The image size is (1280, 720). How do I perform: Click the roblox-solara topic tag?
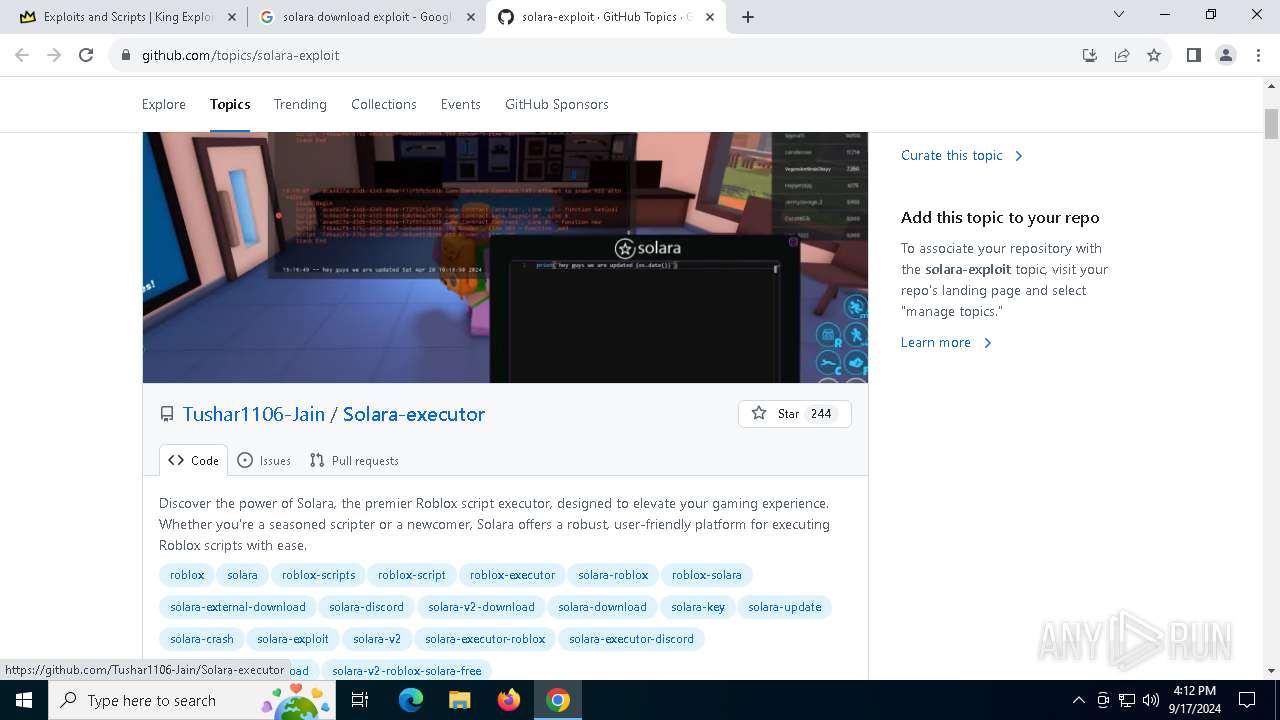[707, 575]
